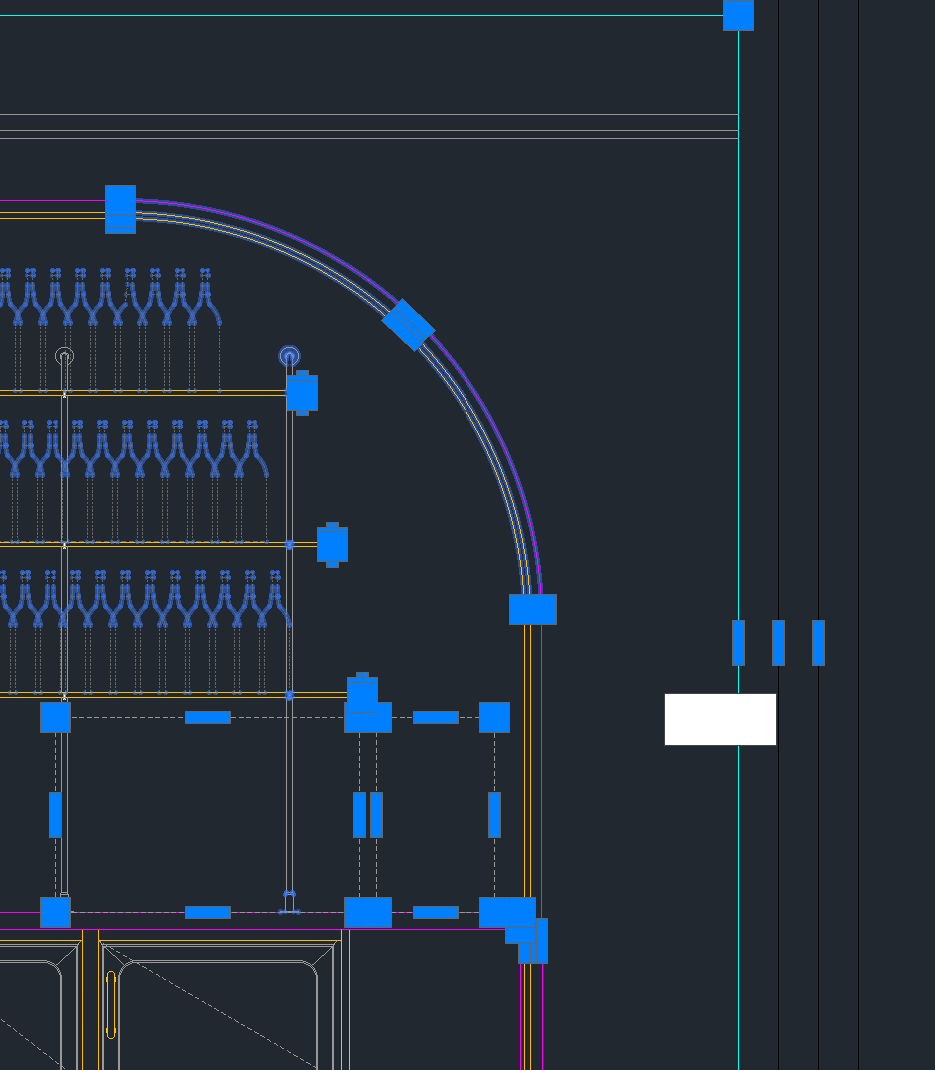Select the square grip at the bottom of the arc
935x1070 pixels.
pos(533,607)
